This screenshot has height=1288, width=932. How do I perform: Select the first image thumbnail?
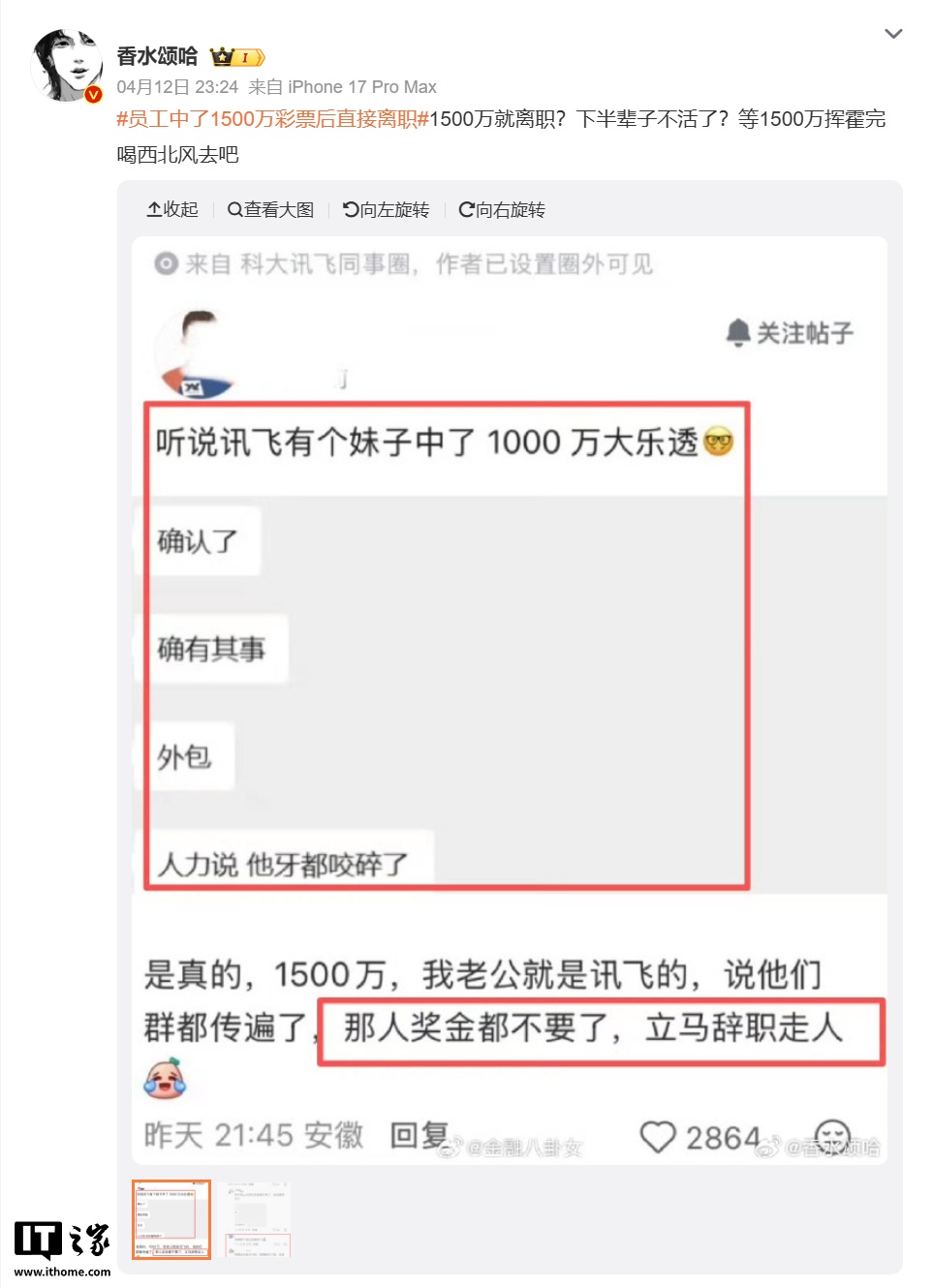pyautogui.click(x=171, y=1219)
